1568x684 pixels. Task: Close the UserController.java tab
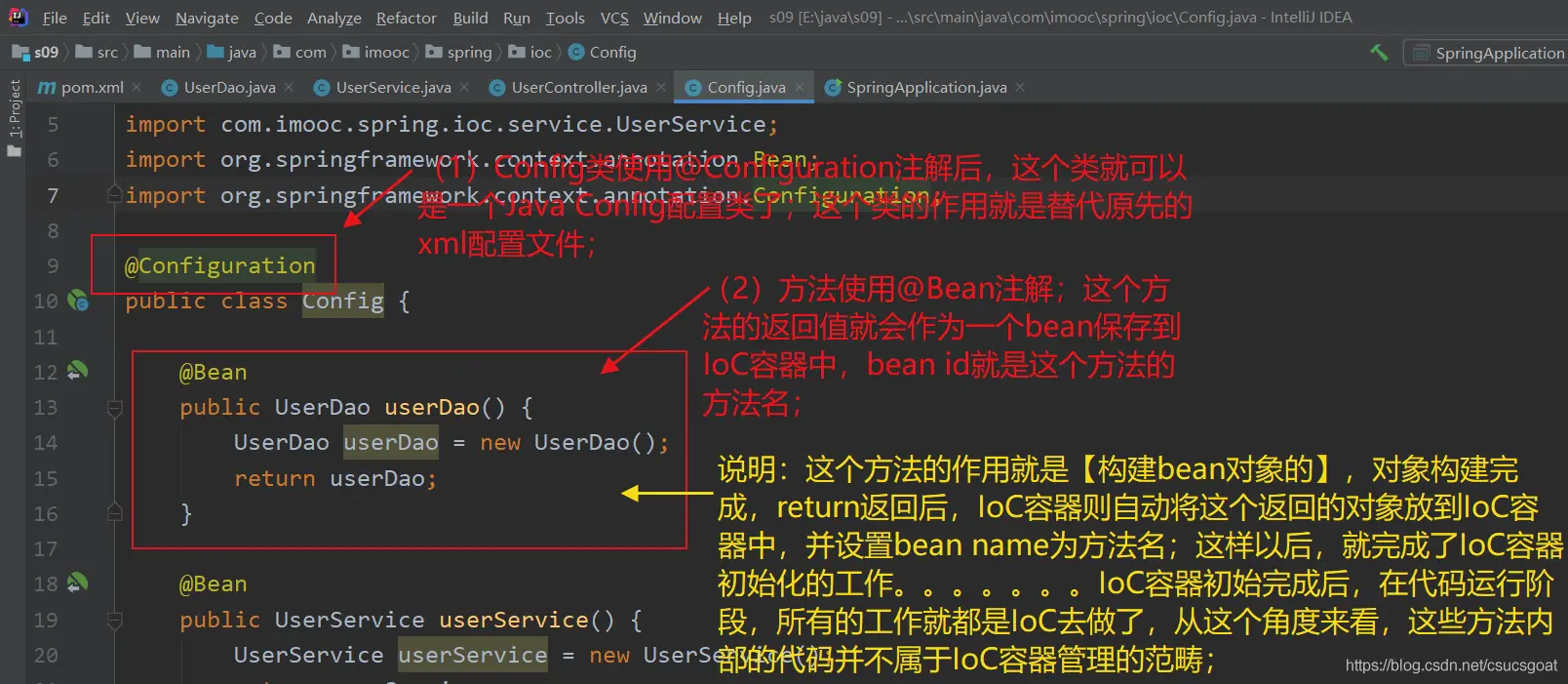tap(661, 87)
